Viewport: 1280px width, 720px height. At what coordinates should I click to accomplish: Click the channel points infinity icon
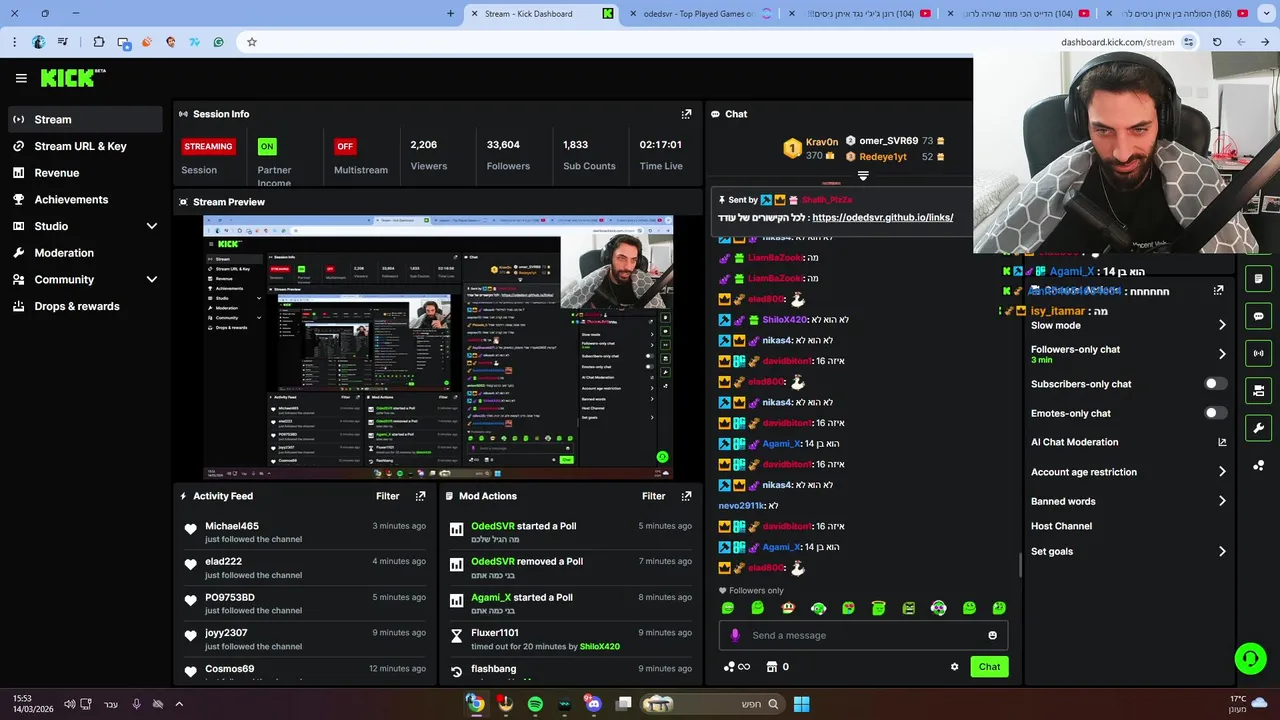click(x=737, y=667)
